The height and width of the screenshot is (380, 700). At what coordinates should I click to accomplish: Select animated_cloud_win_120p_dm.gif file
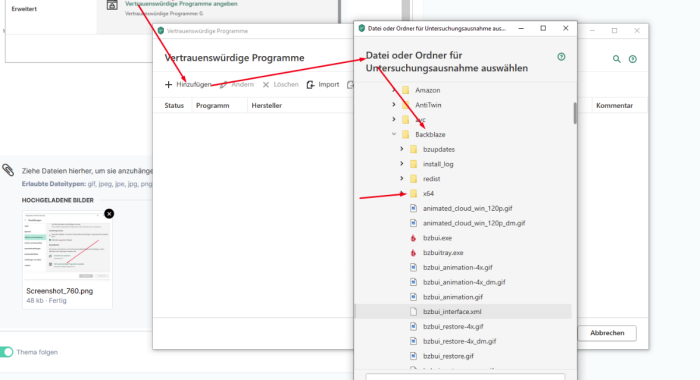tap(474, 223)
